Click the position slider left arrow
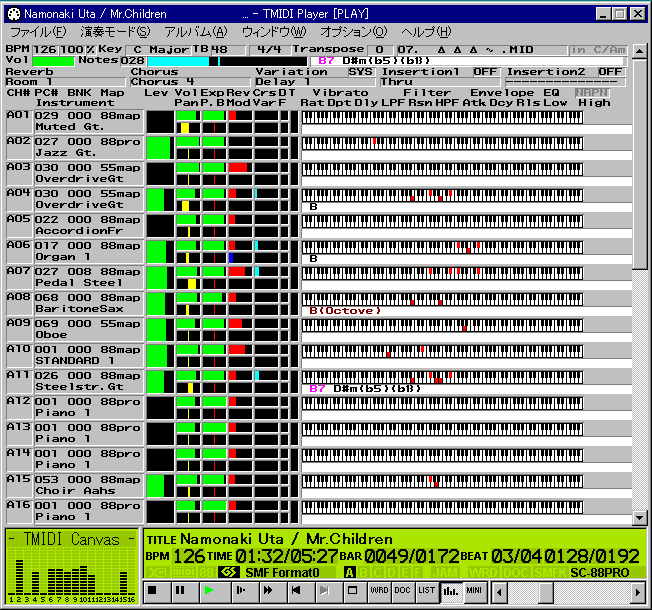The height and width of the screenshot is (610, 652). click(x=499, y=592)
